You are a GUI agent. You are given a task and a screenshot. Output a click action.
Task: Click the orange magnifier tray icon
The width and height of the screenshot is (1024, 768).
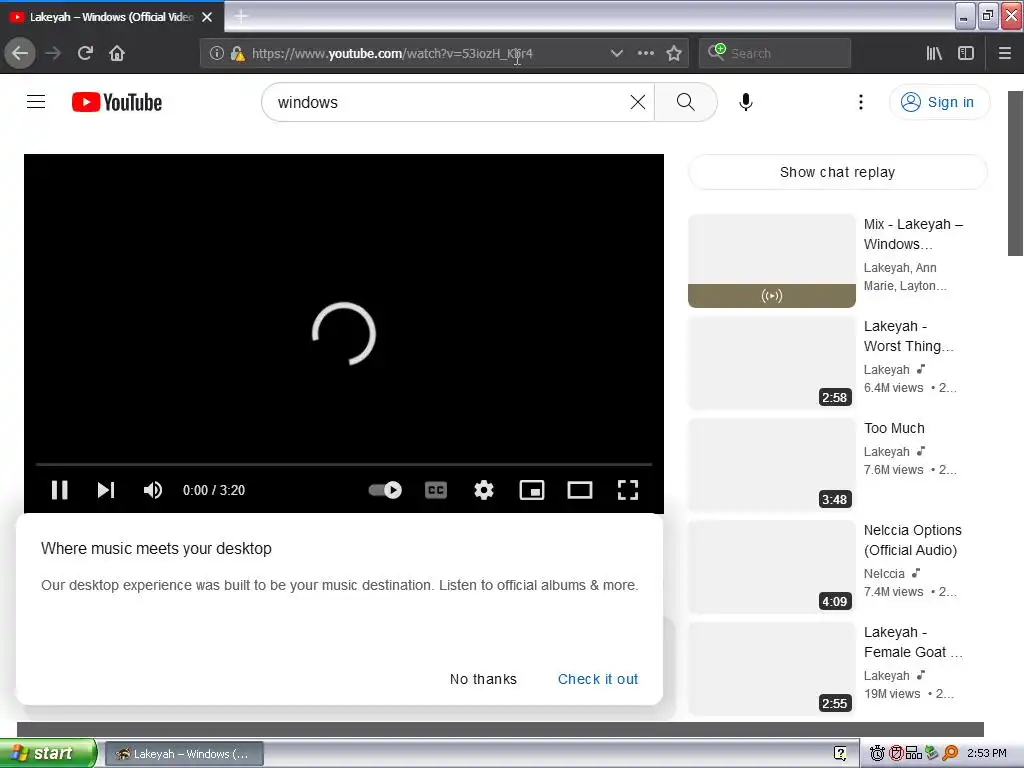click(950, 753)
